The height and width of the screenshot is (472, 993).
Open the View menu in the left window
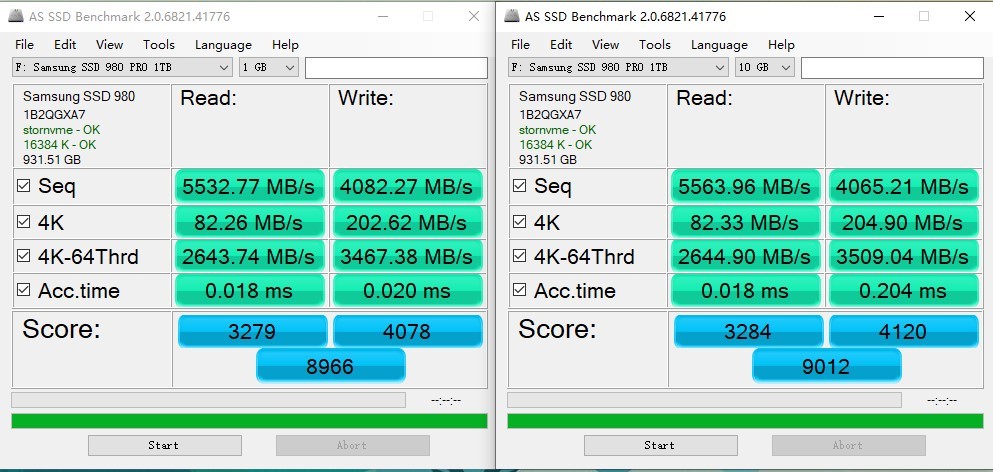point(109,44)
